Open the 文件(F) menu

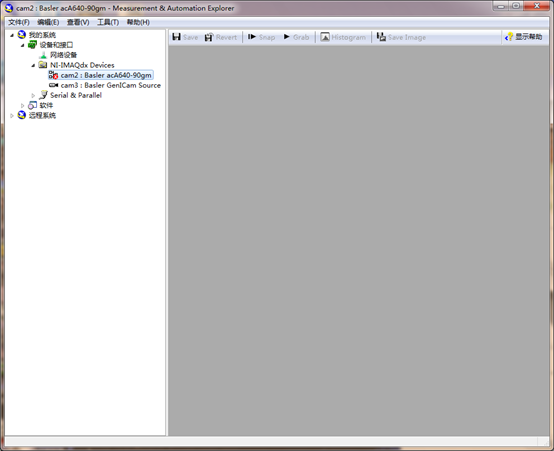(x=19, y=22)
